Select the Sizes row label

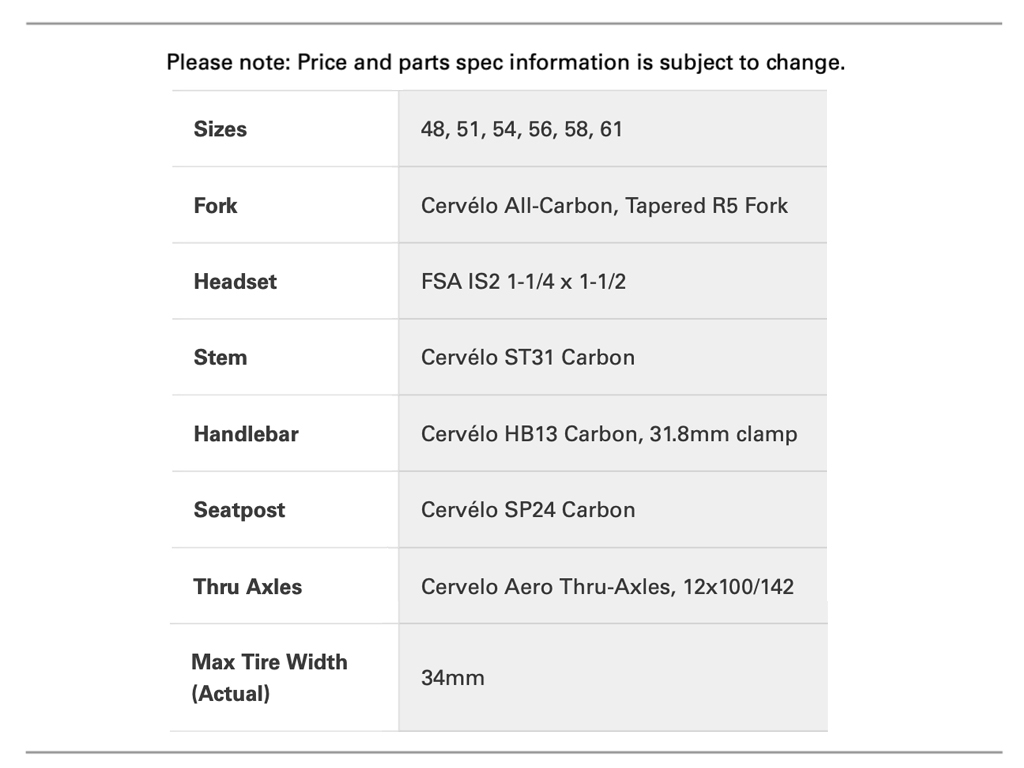220,129
